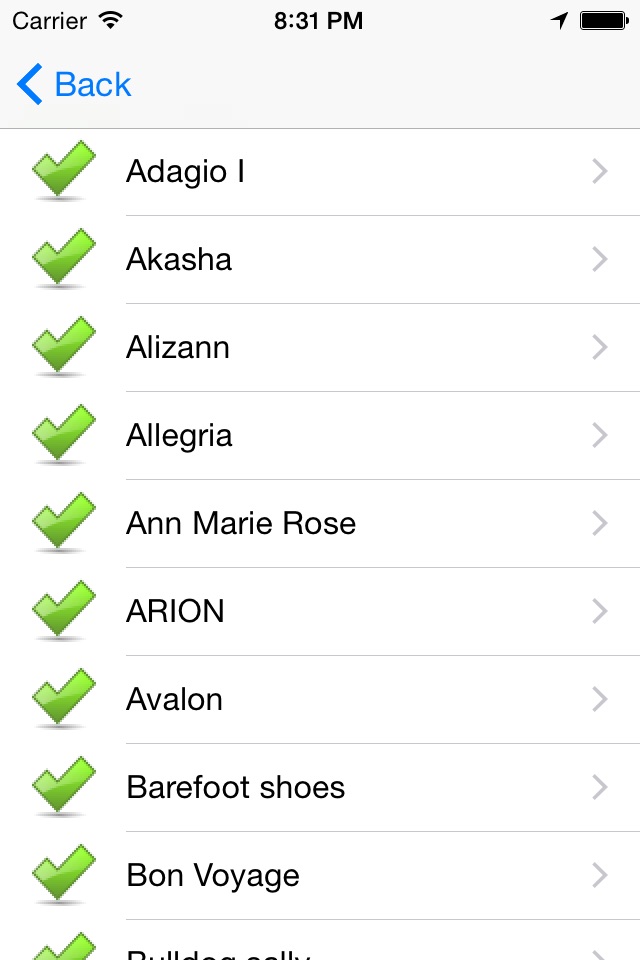
Task: Select the Akasha list entry
Action: [x=320, y=259]
